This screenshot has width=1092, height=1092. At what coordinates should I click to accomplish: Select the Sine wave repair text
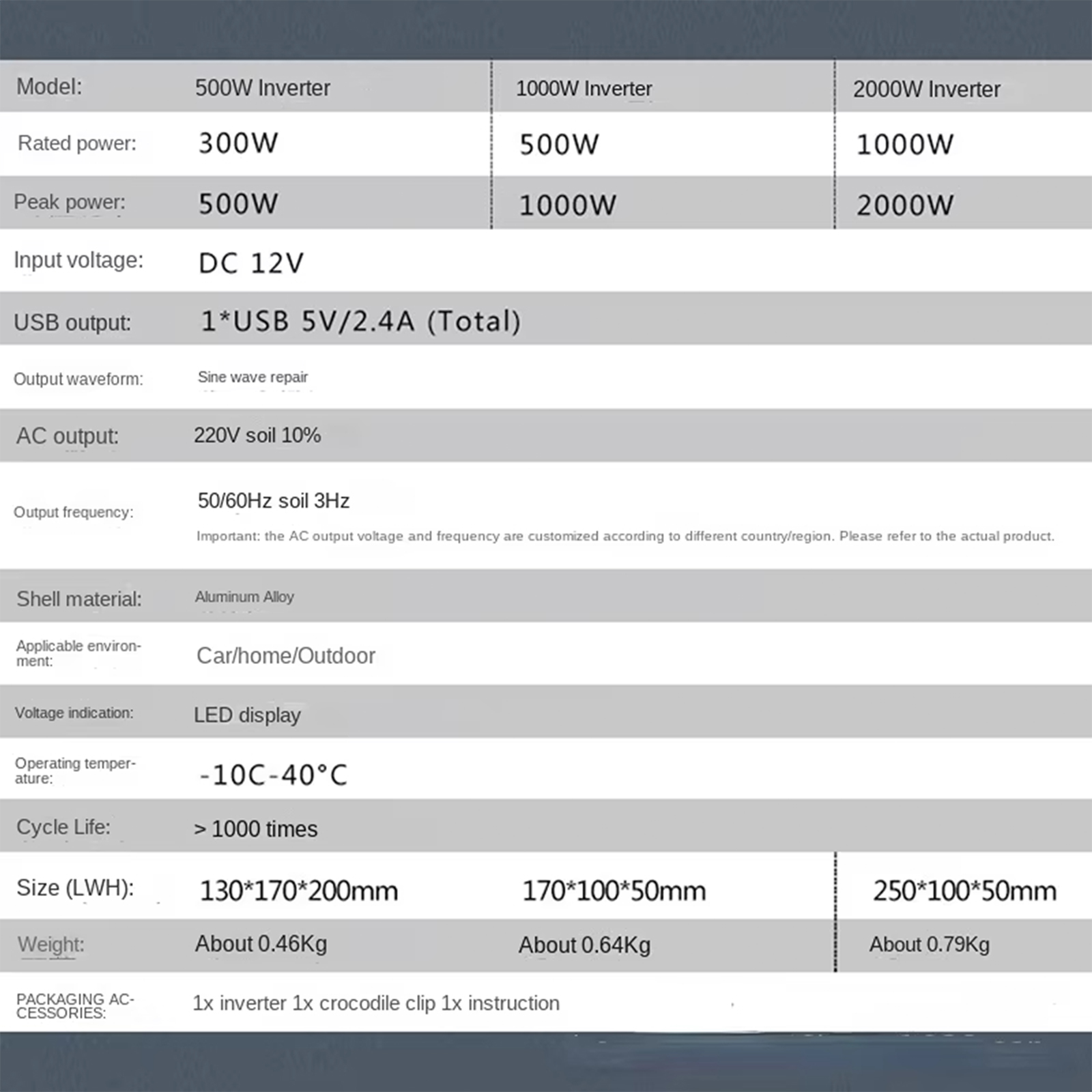tap(253, 377)
